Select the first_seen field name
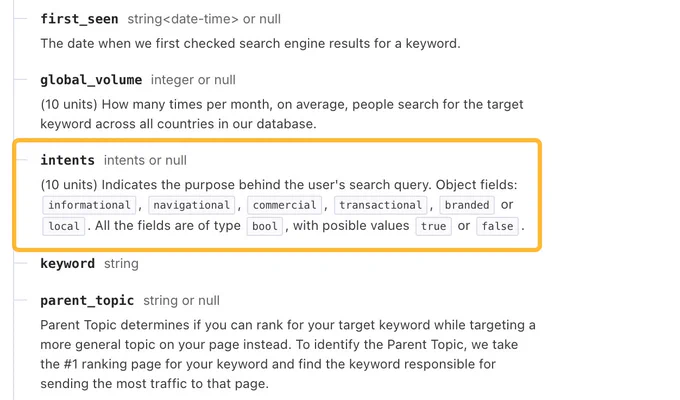Image resolution: width=680 pixels, height=400 pixels. 79,19
